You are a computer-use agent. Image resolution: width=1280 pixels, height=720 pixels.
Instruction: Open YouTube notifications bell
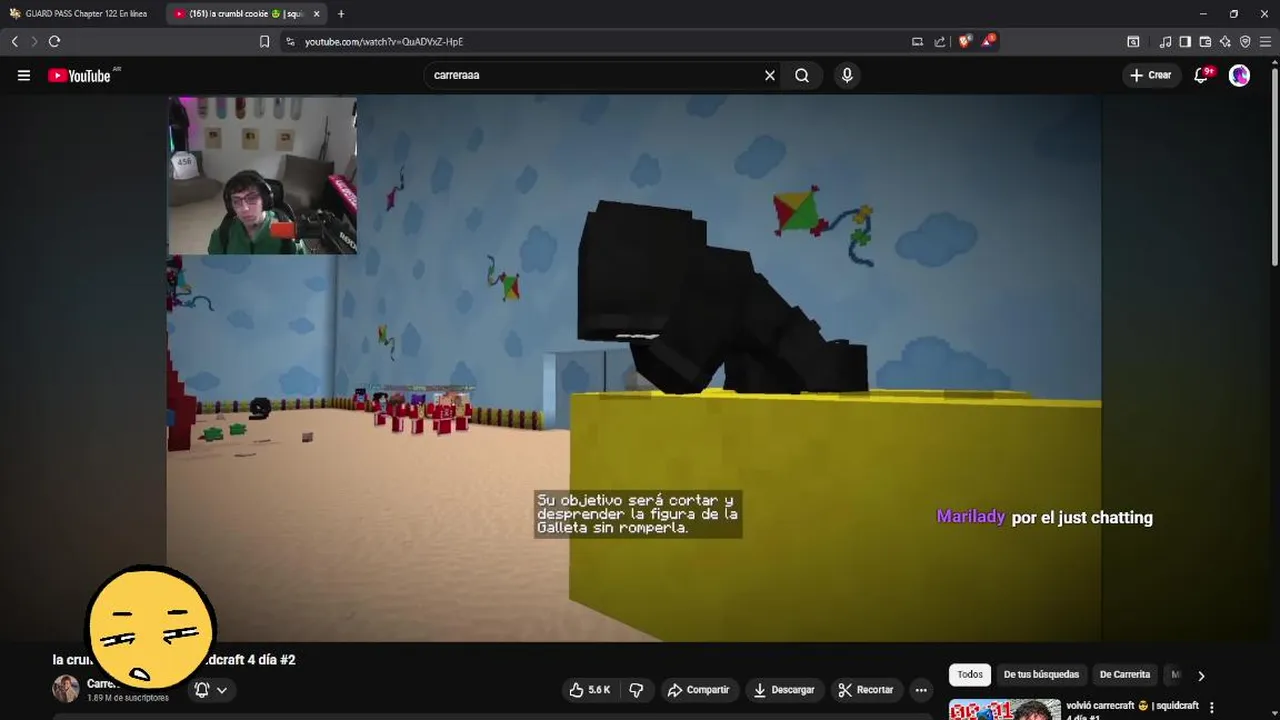coord(1202,75)
